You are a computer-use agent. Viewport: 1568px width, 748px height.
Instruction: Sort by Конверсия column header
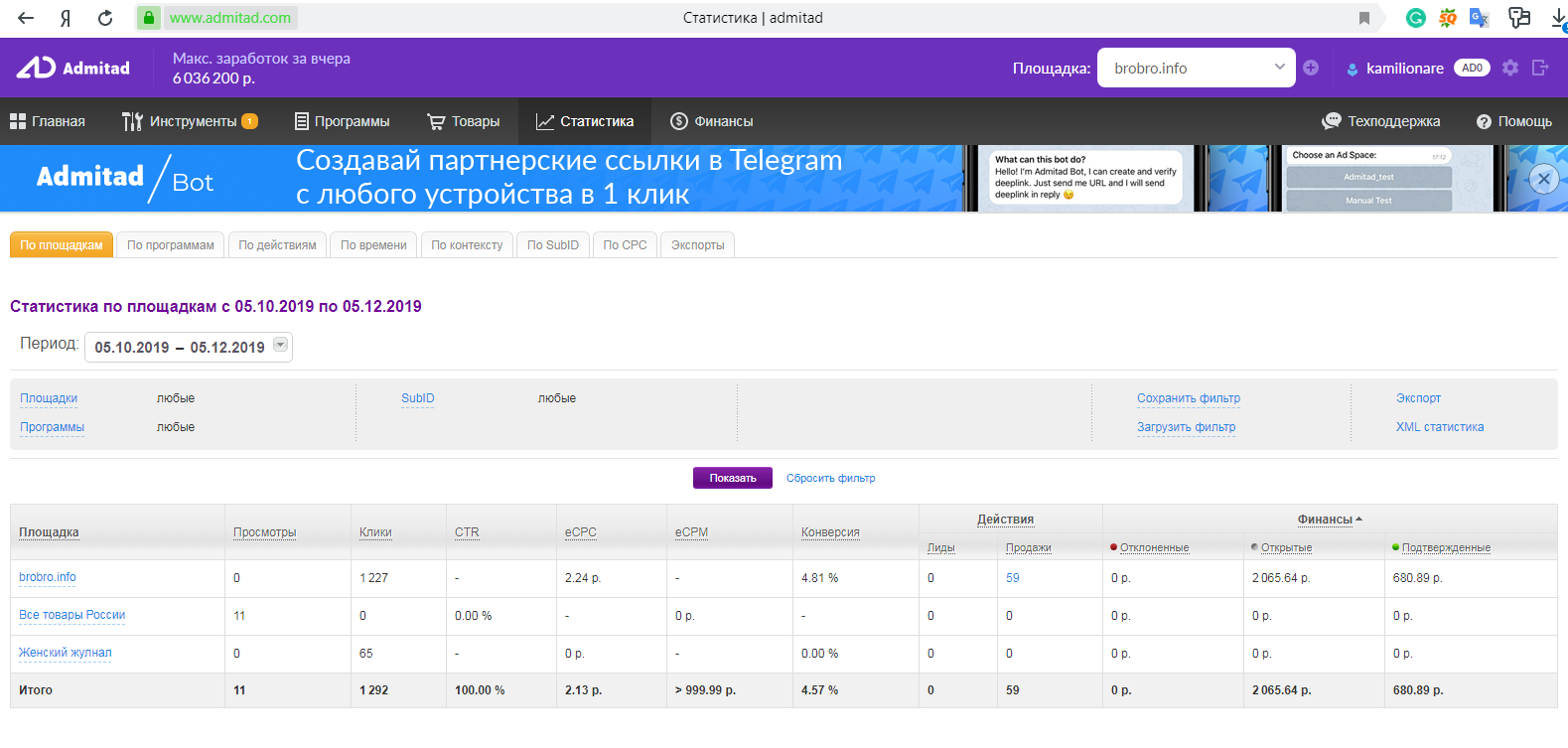point(830,532)
